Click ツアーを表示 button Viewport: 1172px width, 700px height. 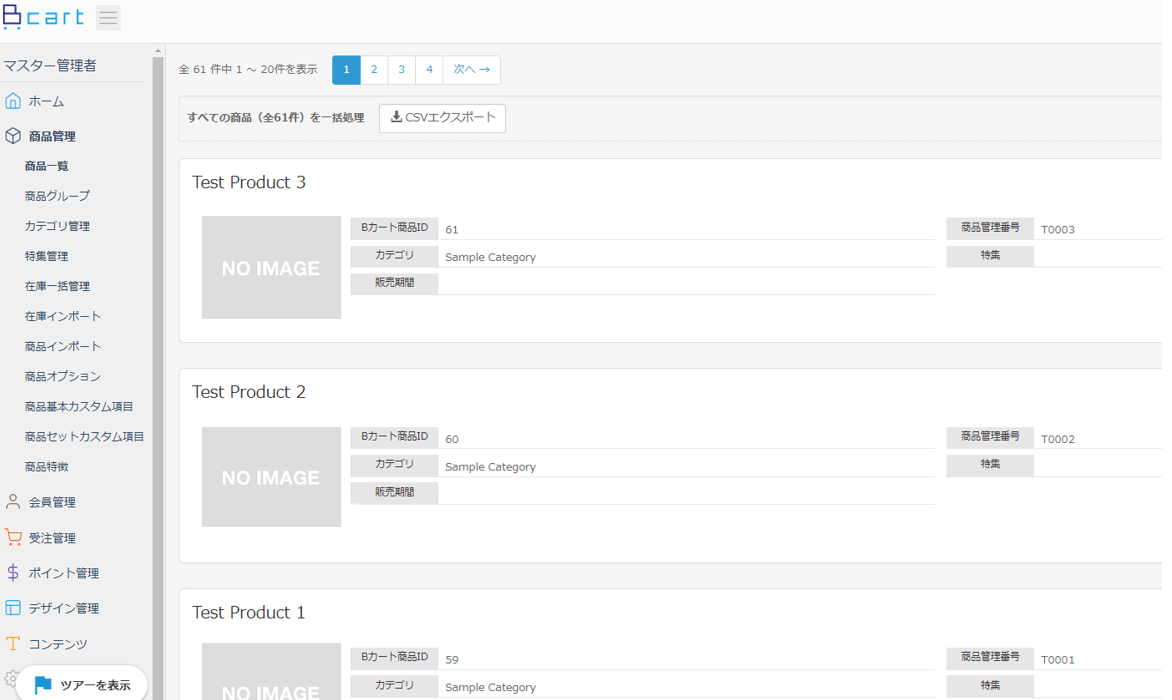(81, 684)
